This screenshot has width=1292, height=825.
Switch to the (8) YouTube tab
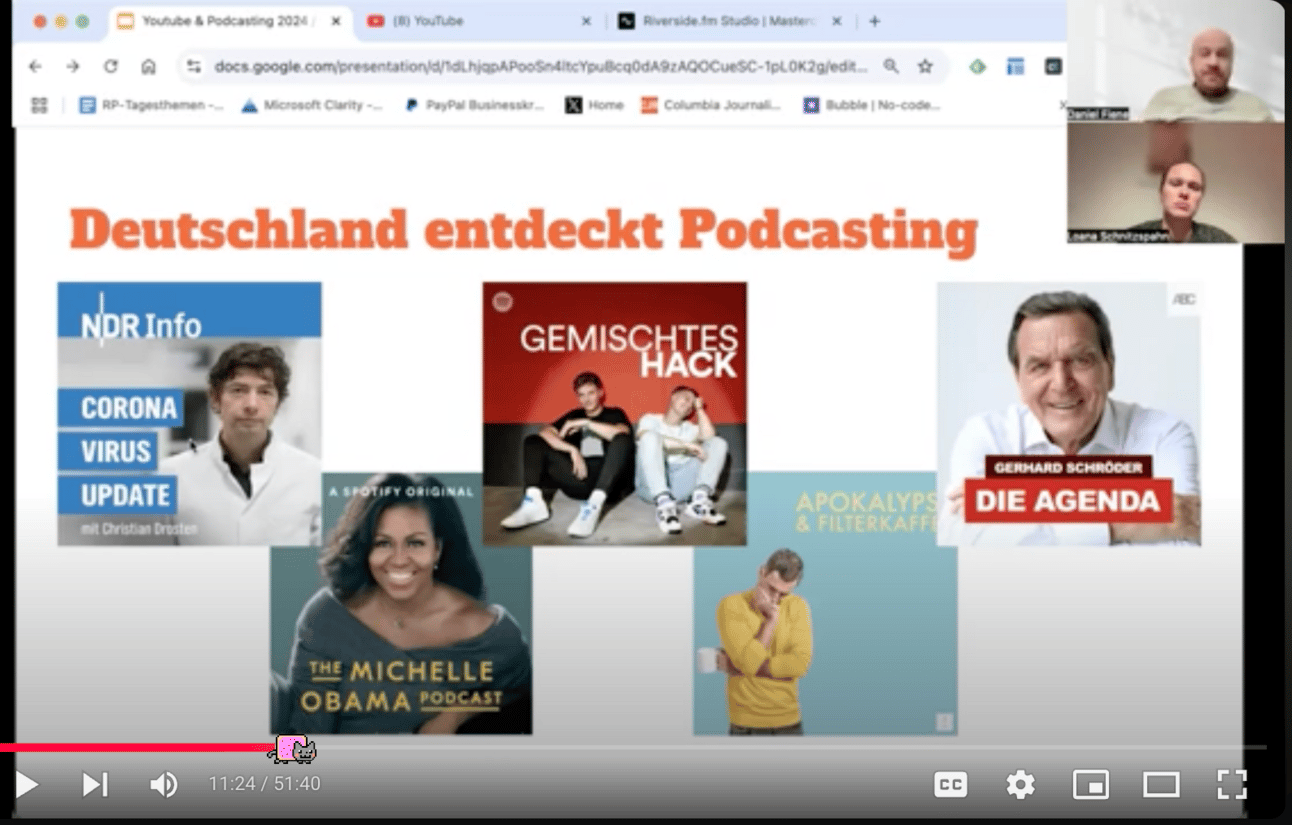coord(480,21)
